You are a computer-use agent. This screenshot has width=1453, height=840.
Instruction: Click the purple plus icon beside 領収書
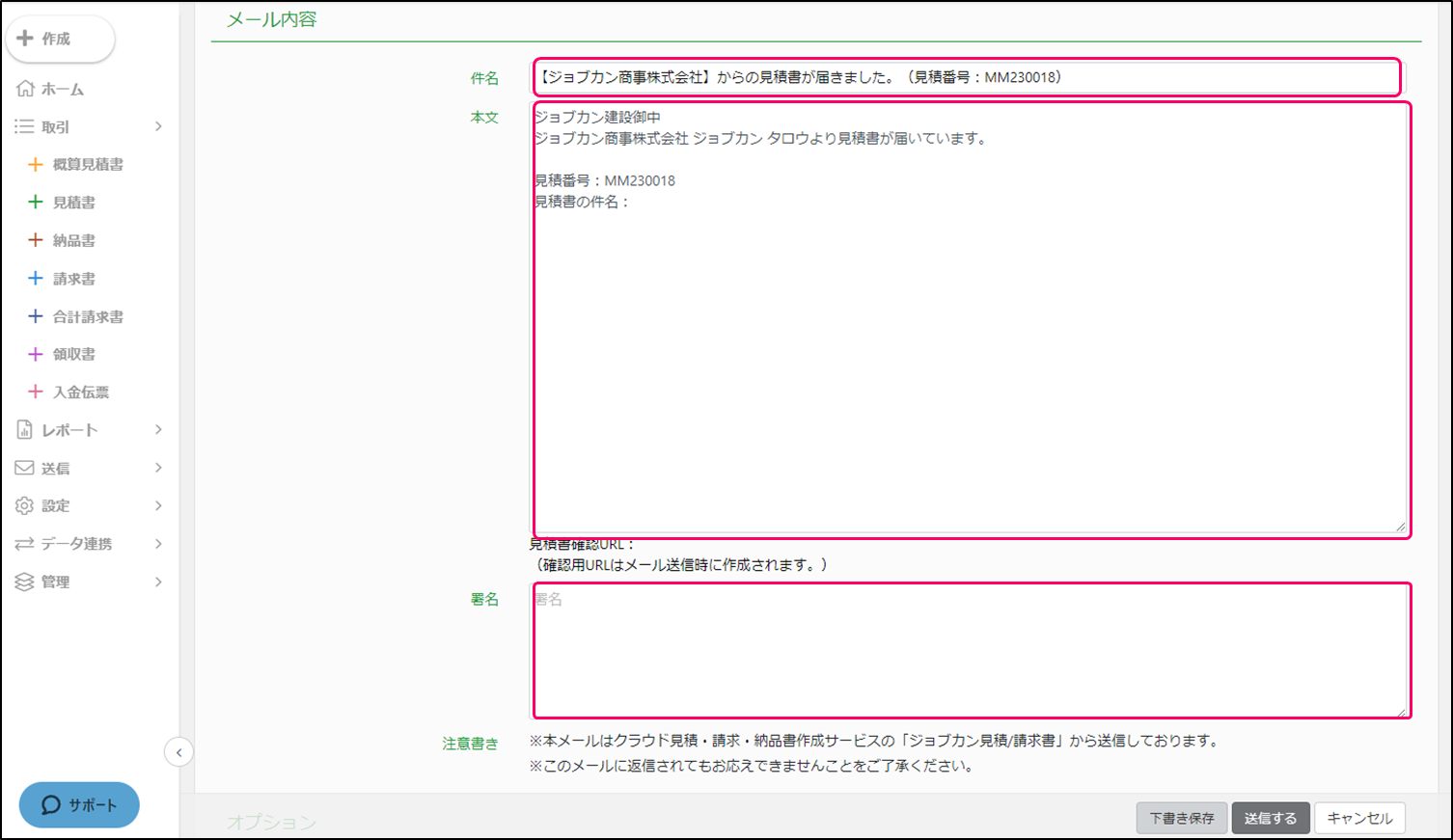coord(36,354)
